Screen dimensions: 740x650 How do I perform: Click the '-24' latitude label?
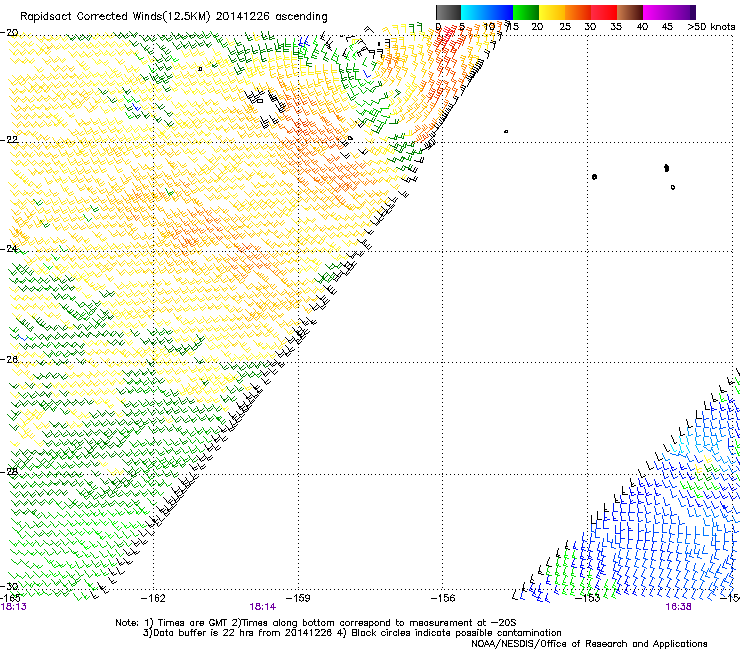(9, 248)
